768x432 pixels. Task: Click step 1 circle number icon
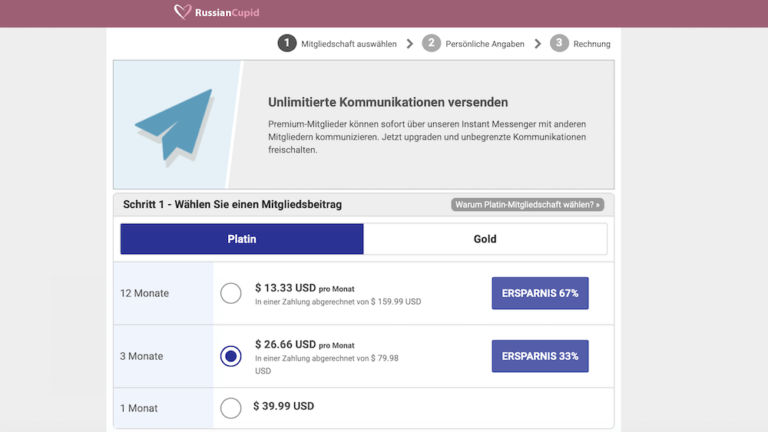pos(287,43)
